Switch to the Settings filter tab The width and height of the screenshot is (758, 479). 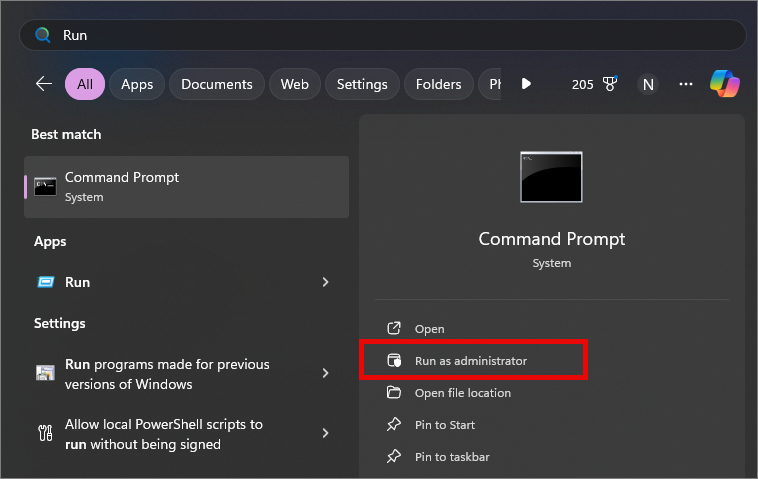(362, 84)
